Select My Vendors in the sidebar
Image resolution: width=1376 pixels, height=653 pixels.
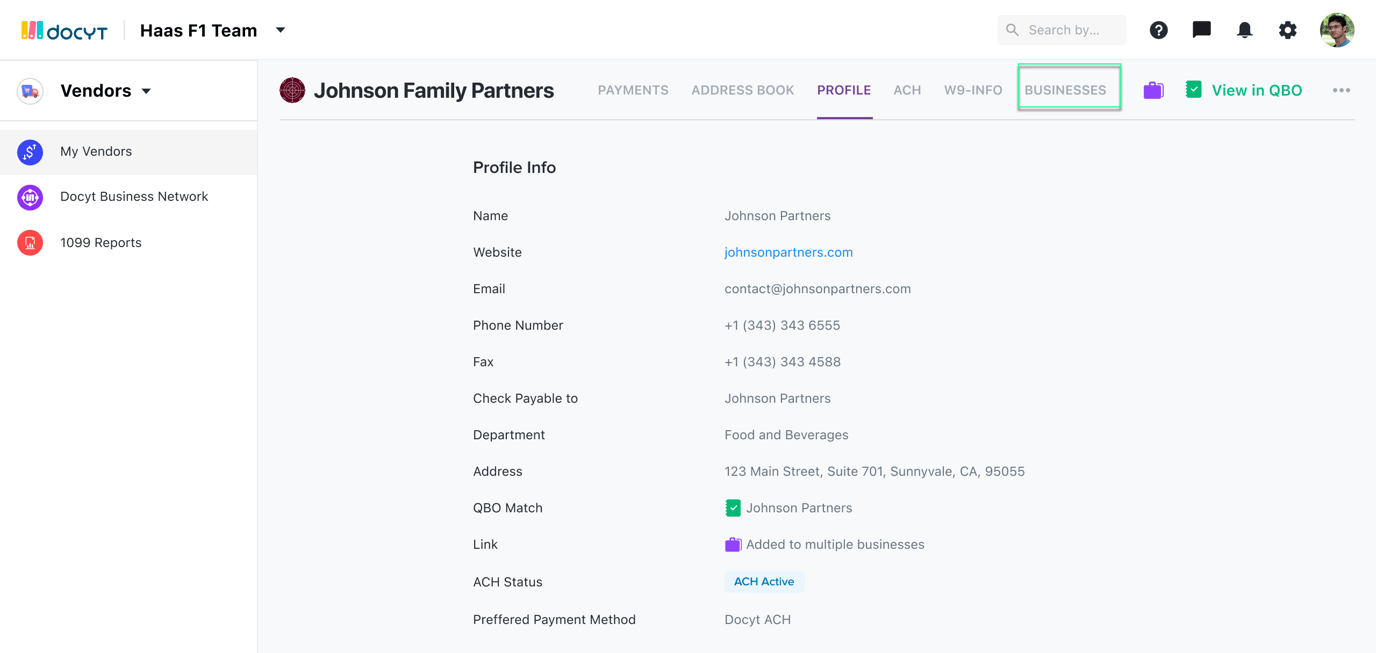pyautogui.click(x=128, y=152)
